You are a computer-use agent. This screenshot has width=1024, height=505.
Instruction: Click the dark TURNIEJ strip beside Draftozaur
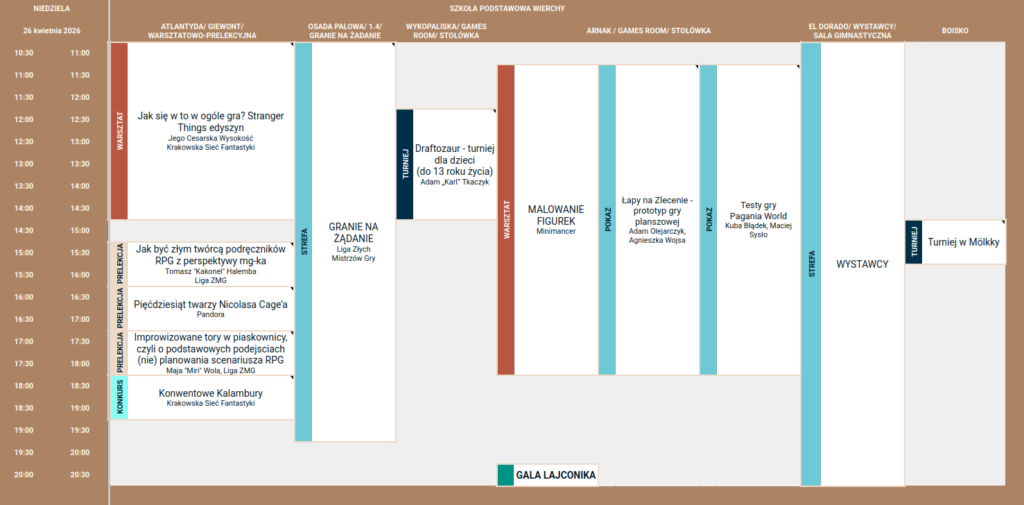pos(404,164)
